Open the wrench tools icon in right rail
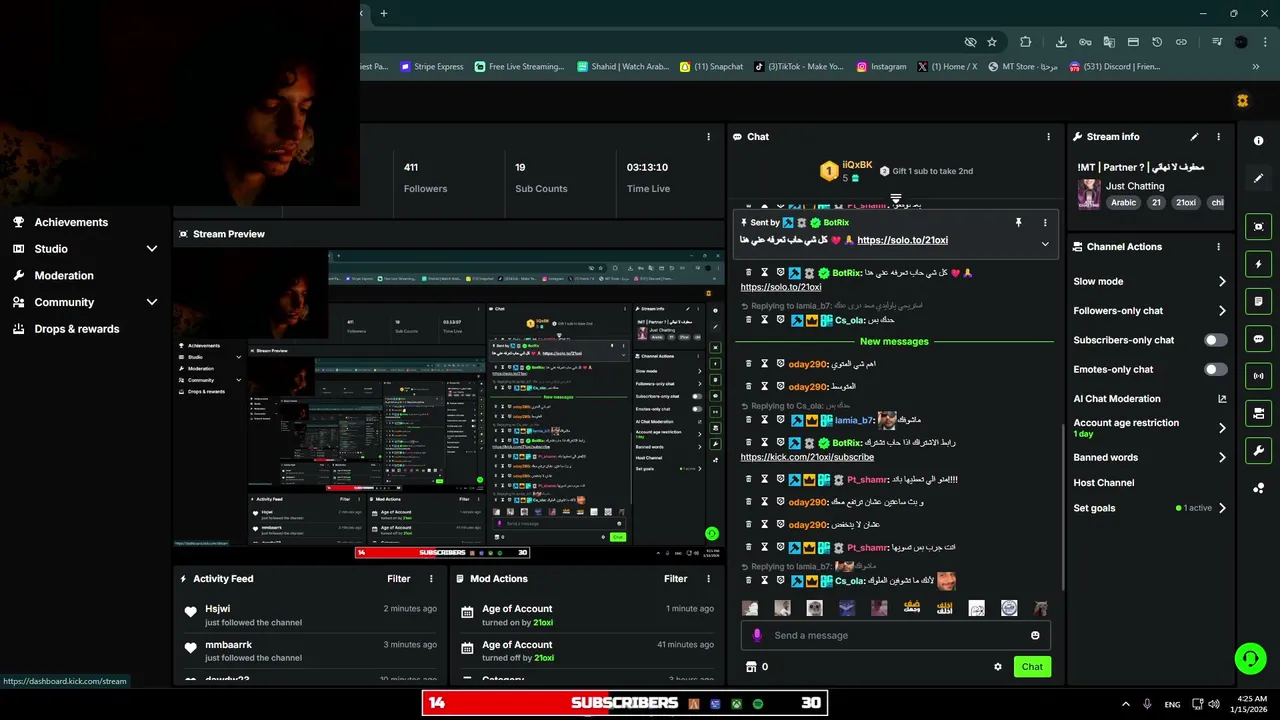 1259,451
